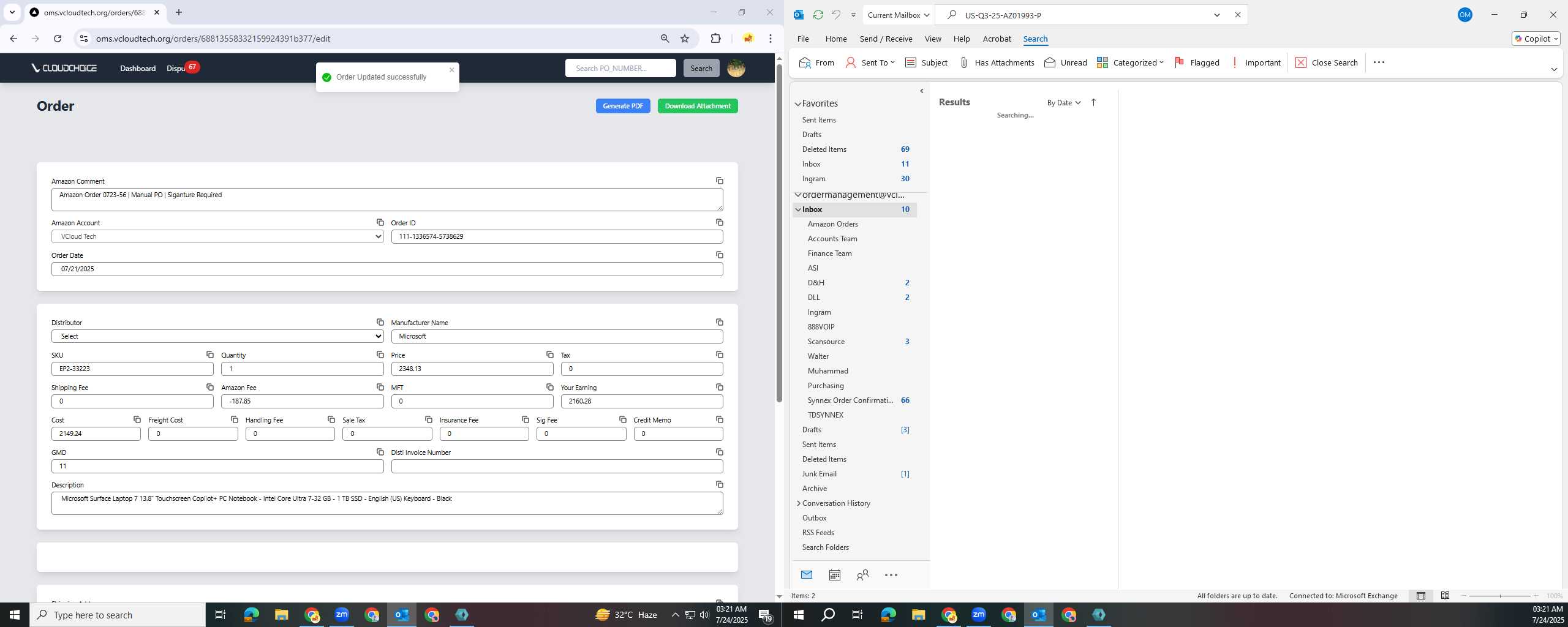Viewport: 1568px width, 627px height.
Task: Open the Sent To filter dropdown
Action: (870, 62)
